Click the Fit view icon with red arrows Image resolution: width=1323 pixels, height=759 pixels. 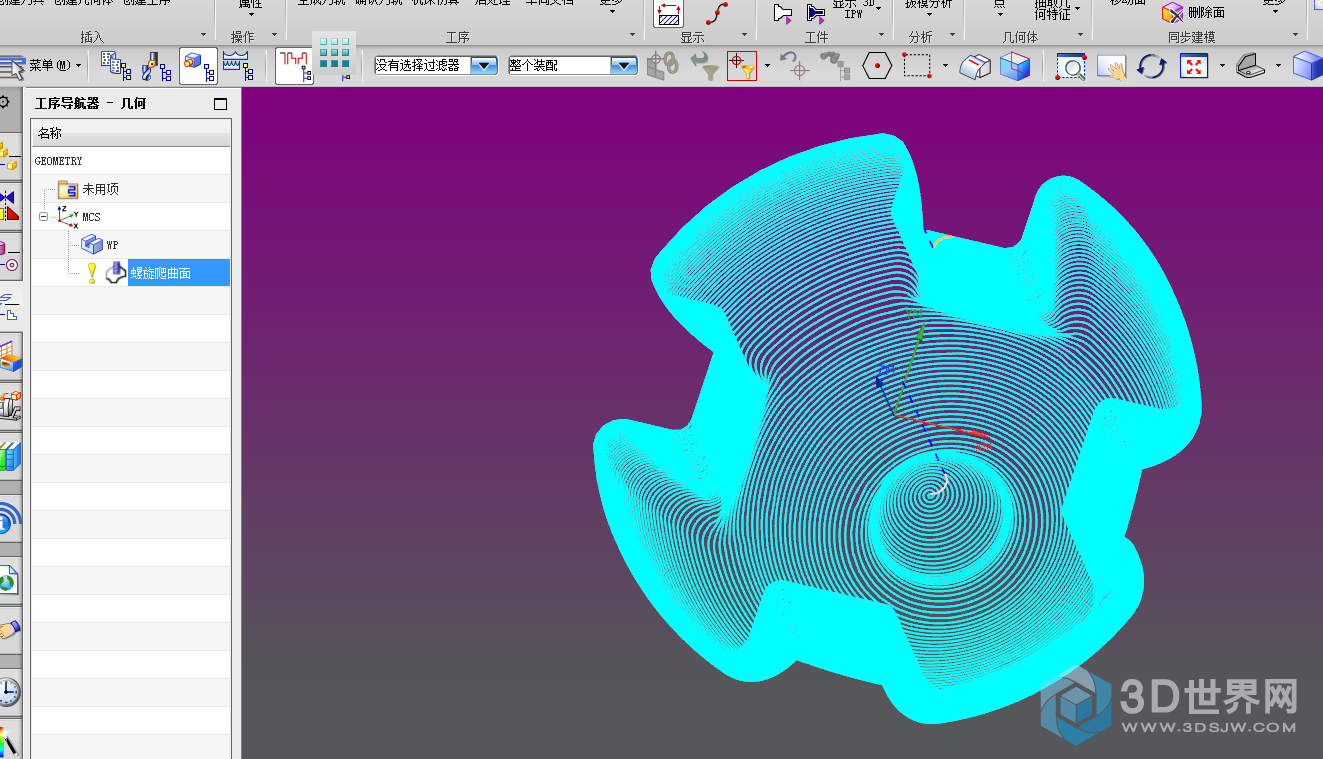pos(1194,67)
